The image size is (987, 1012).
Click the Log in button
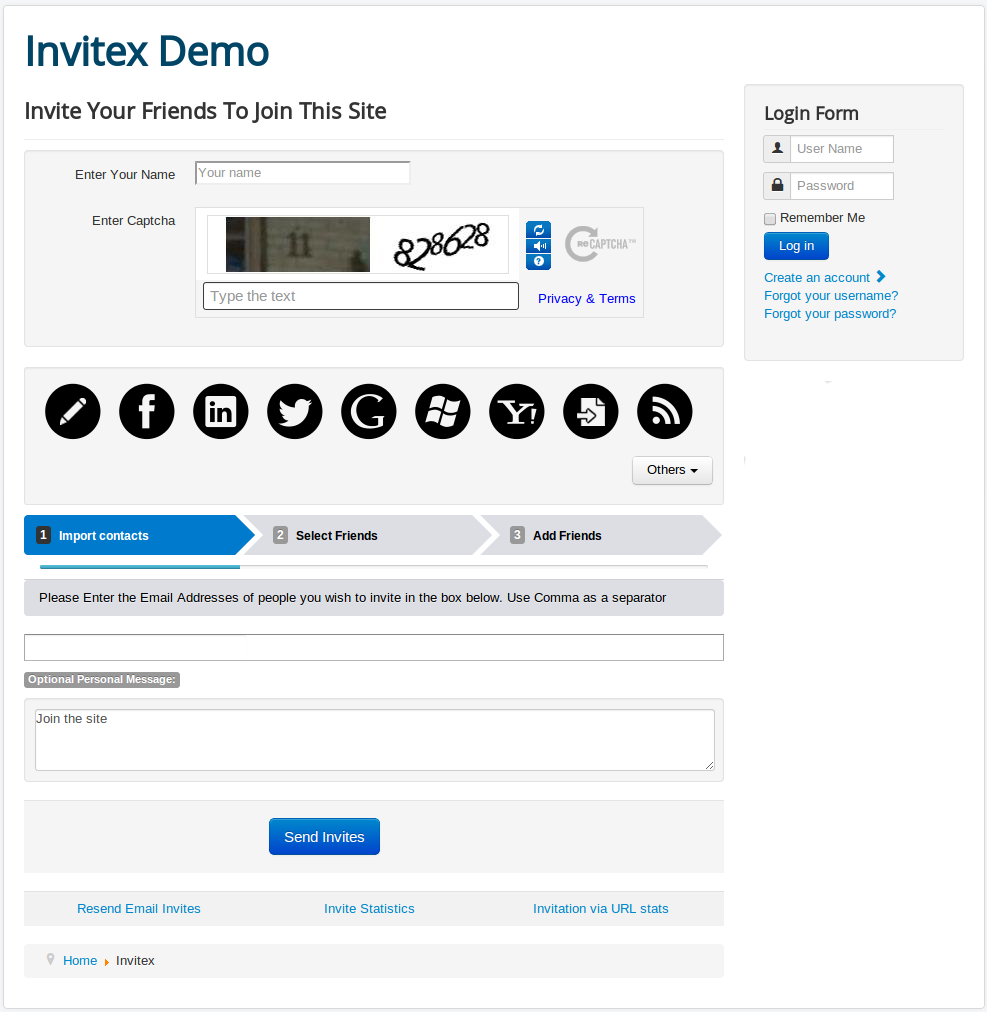point(796,246)
